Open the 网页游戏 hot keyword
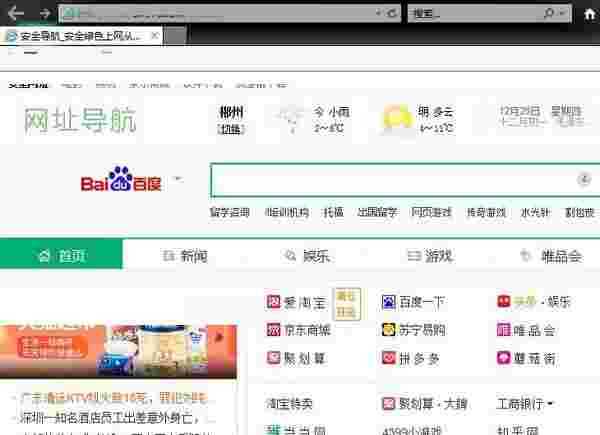 [431, 212]
